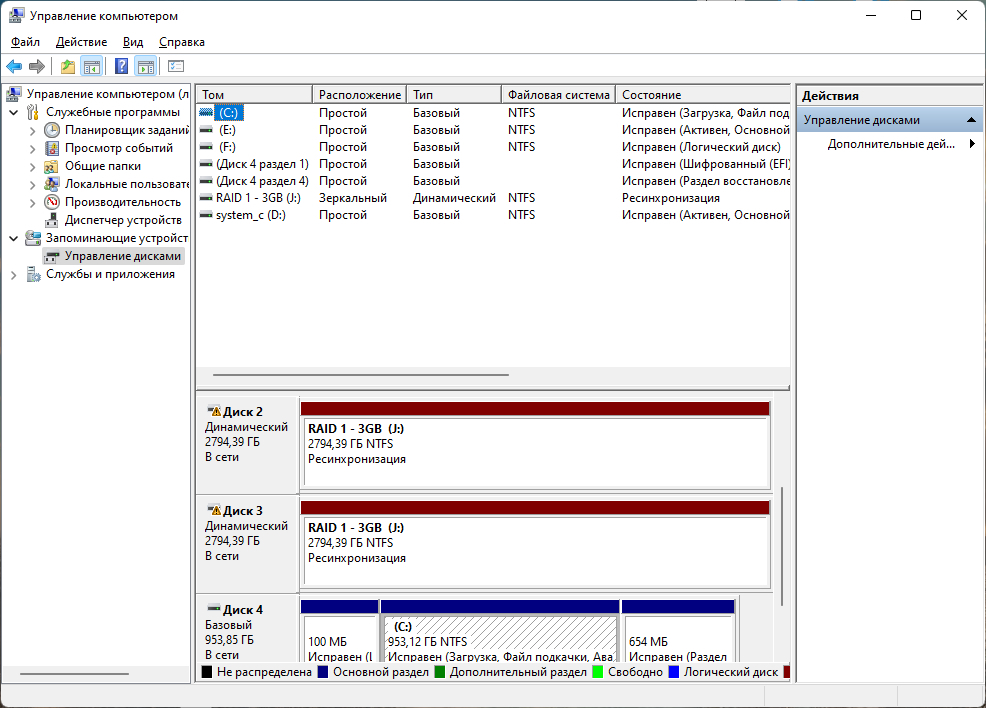Screen dimensions: 986x708
Task: Open Диспетчер устройств in the tree
Action: point(122,220)
